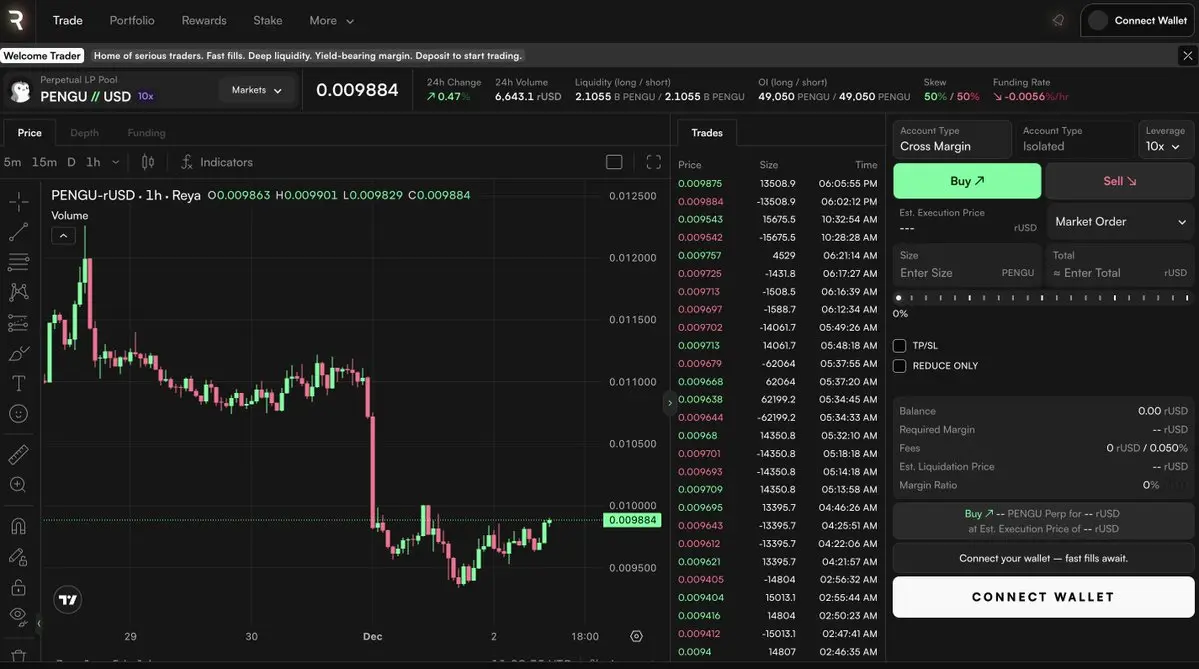Select the ruler measure tool
The height and width of the screenshot is (669, 1199).
[18, 454]
